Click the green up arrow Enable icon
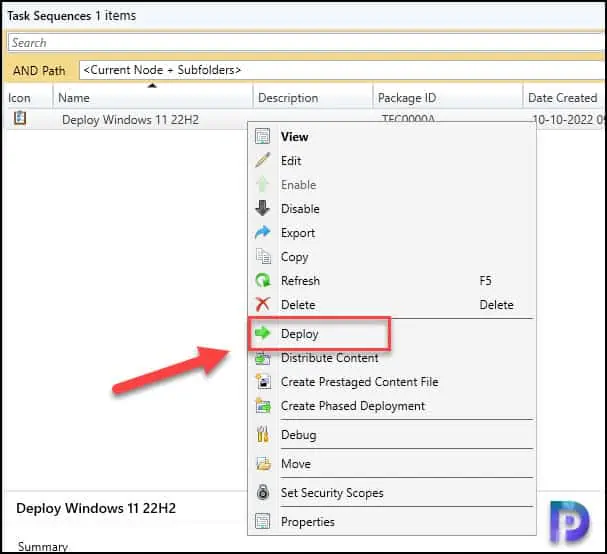 click(x=263, y=184)
